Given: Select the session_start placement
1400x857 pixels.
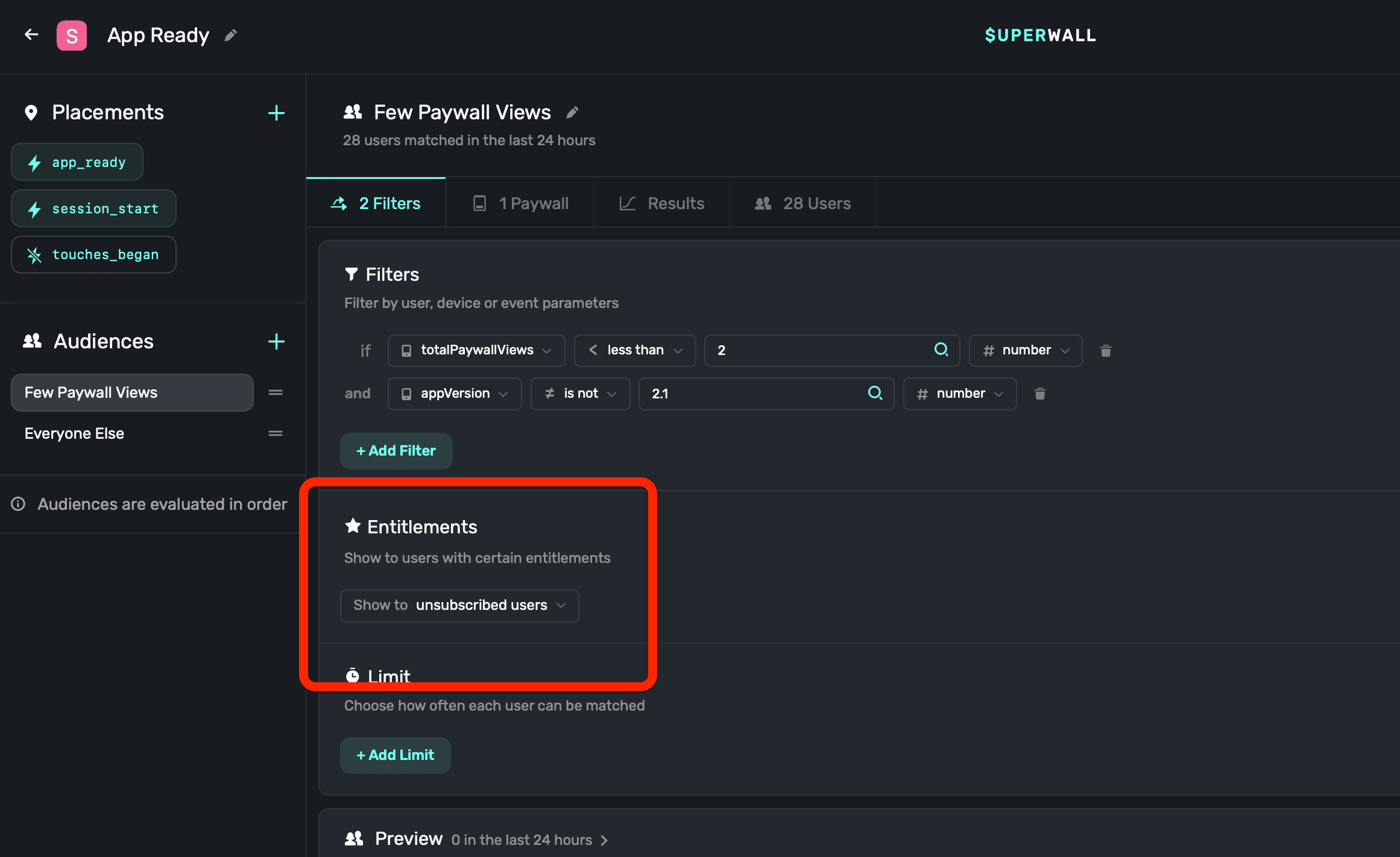Looking at the screenshot, I should pos(93,209).
